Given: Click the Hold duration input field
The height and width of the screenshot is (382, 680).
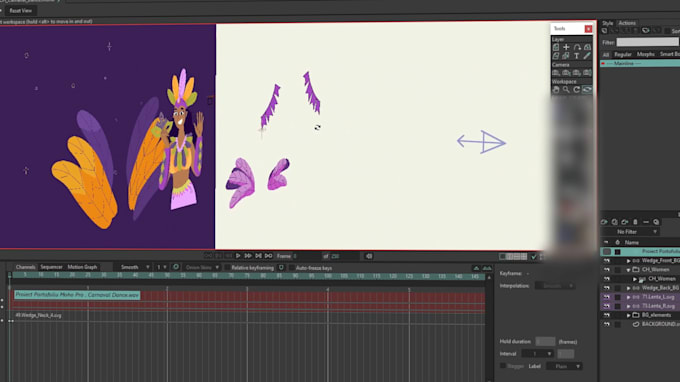Looking at the screenshot, I should 545,342.
